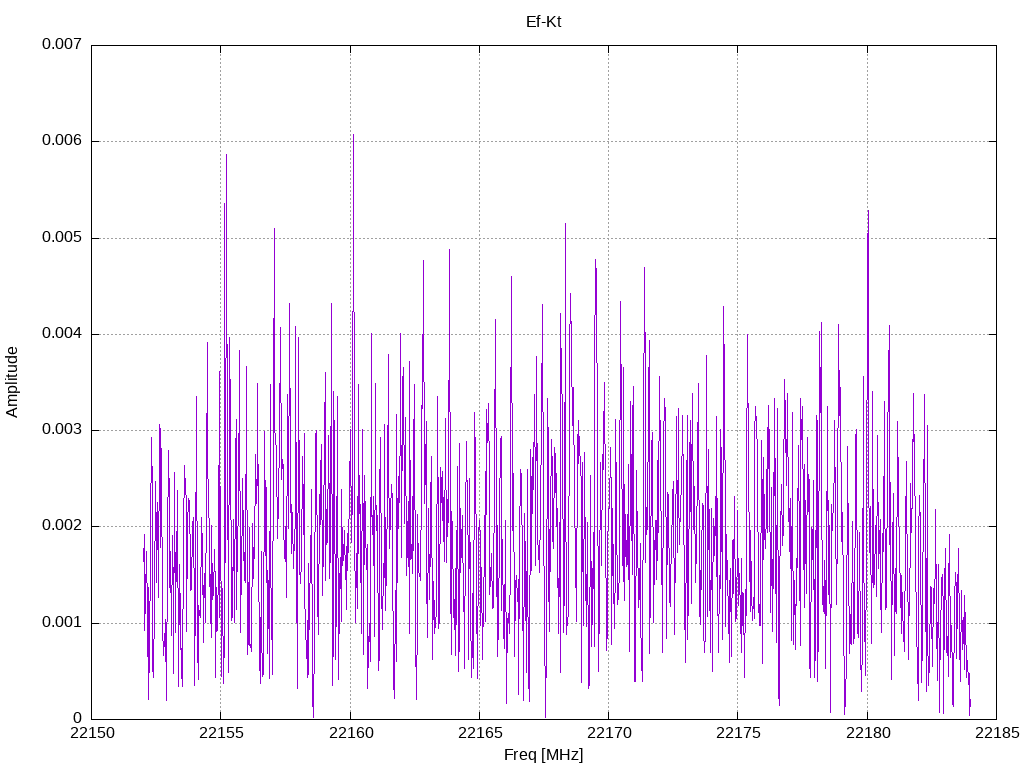Click y-axis tick label 0.007
The image size is (1024, 768).
[62, 44]
